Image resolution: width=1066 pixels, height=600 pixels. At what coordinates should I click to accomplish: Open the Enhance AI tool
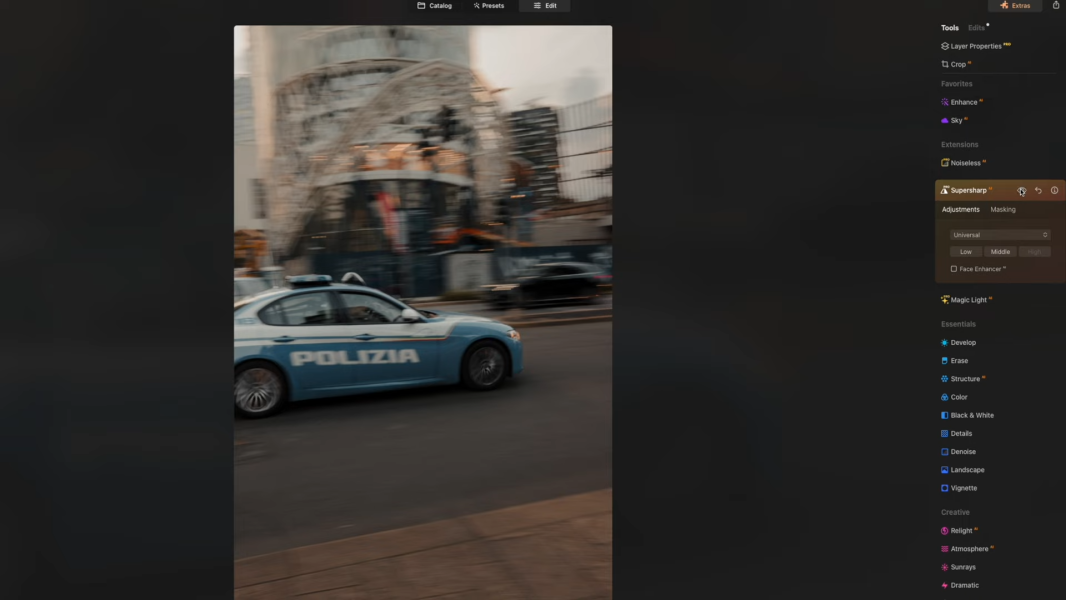[962, 103]
